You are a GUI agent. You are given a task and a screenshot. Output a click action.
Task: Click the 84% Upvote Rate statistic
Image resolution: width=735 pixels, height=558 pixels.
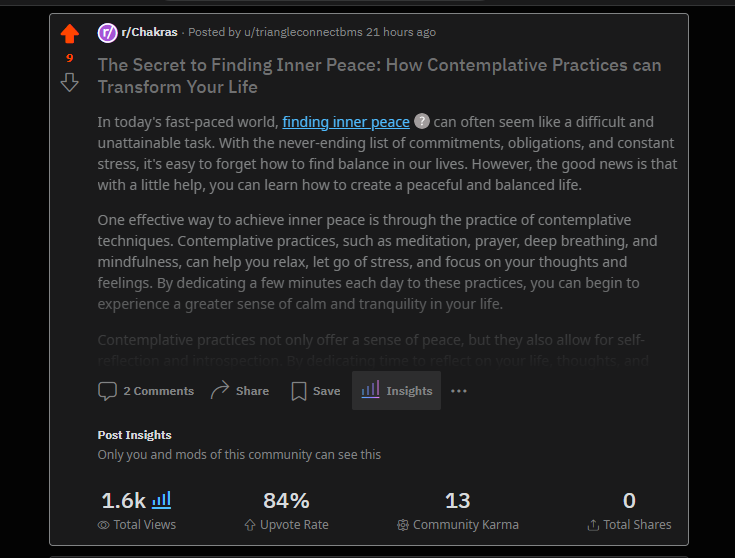[x=286, y=501]
